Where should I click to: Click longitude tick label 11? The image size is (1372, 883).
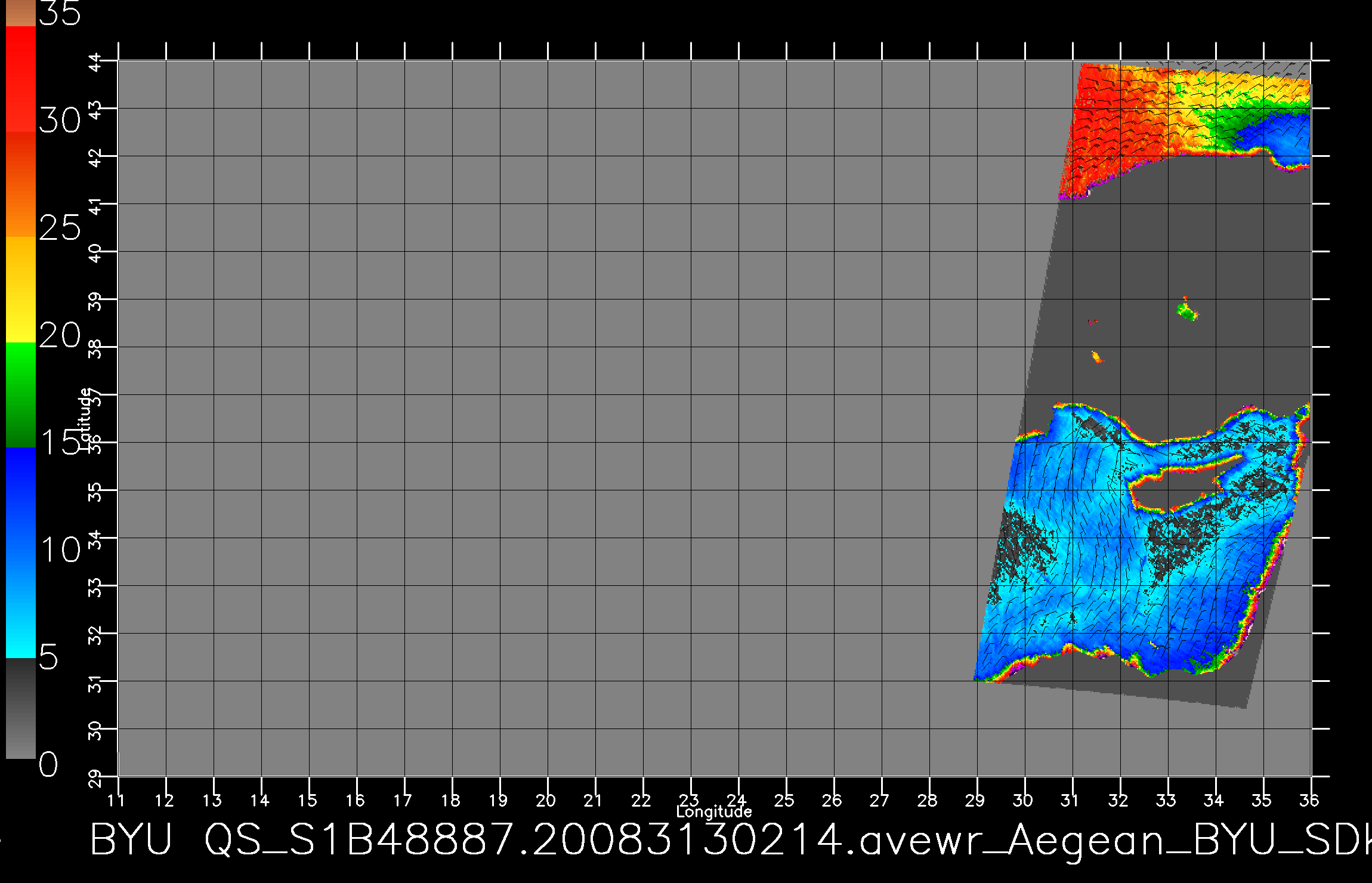(x=116, y=800)
